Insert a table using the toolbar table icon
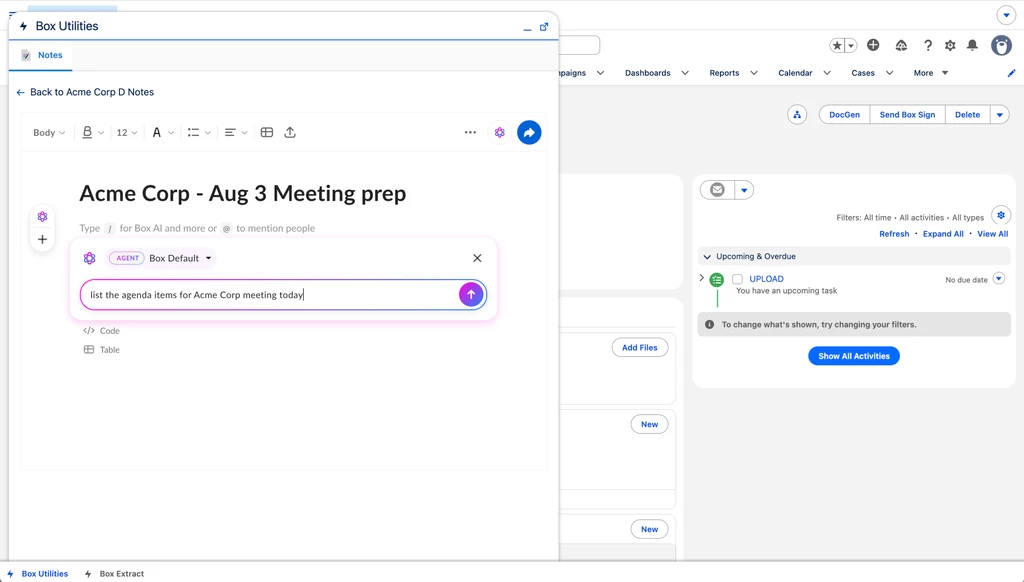Viewport: 1024px width, 582px height. point(266,133)
